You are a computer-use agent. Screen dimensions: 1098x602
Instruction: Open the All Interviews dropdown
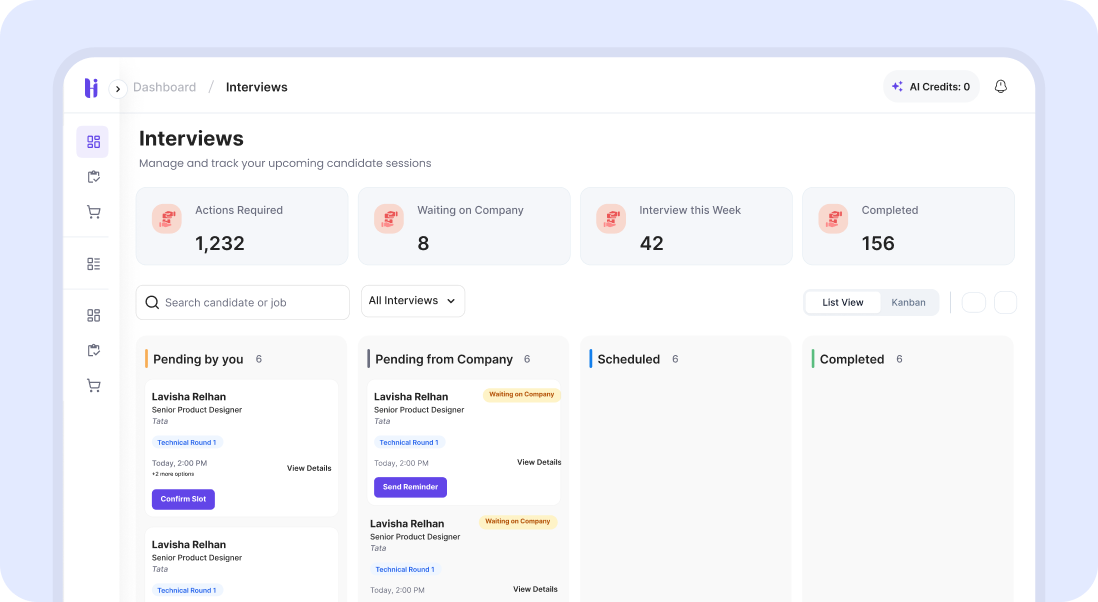tap(412, 301)
